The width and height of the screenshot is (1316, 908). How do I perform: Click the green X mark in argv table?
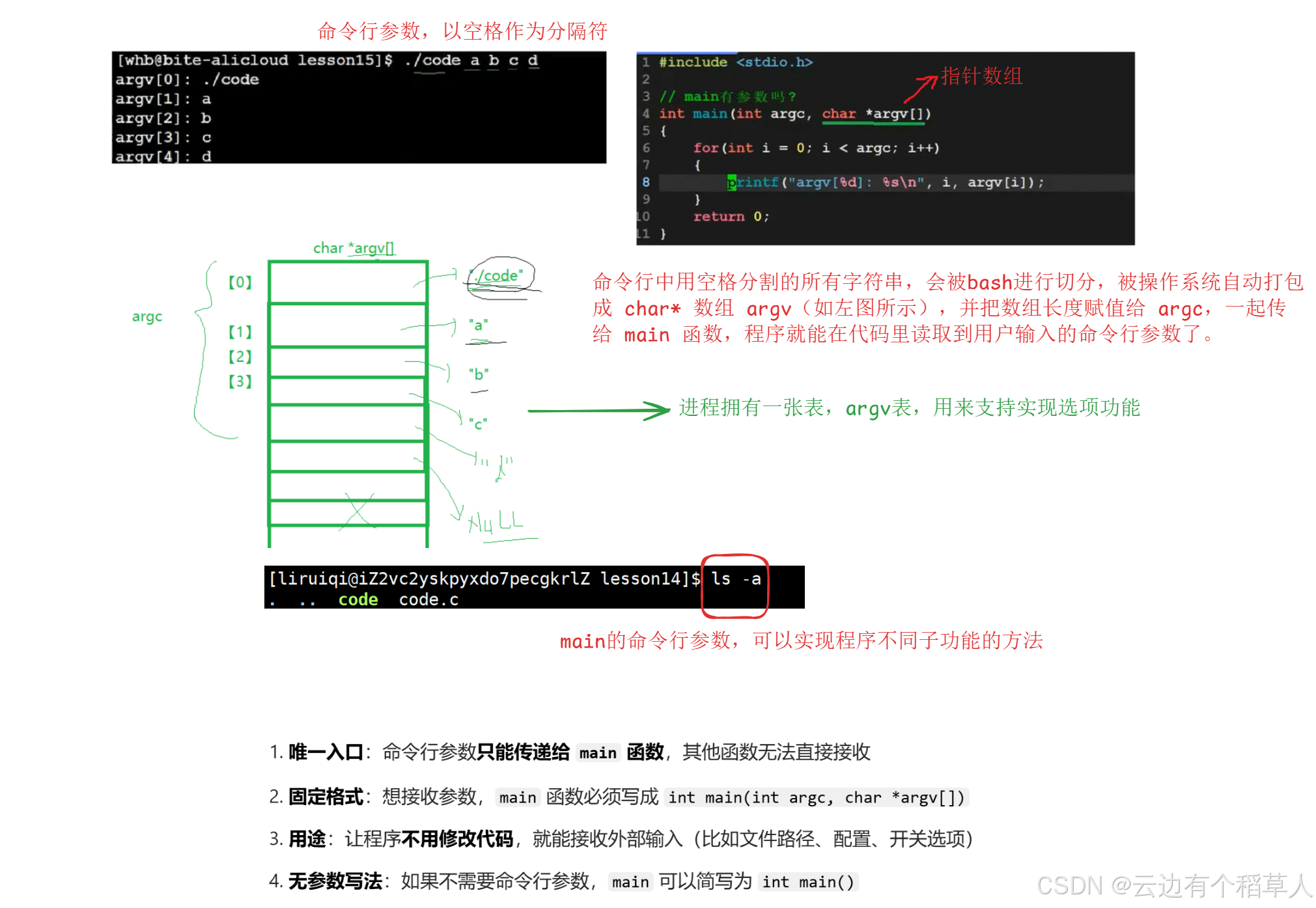[x=358, y=511]
